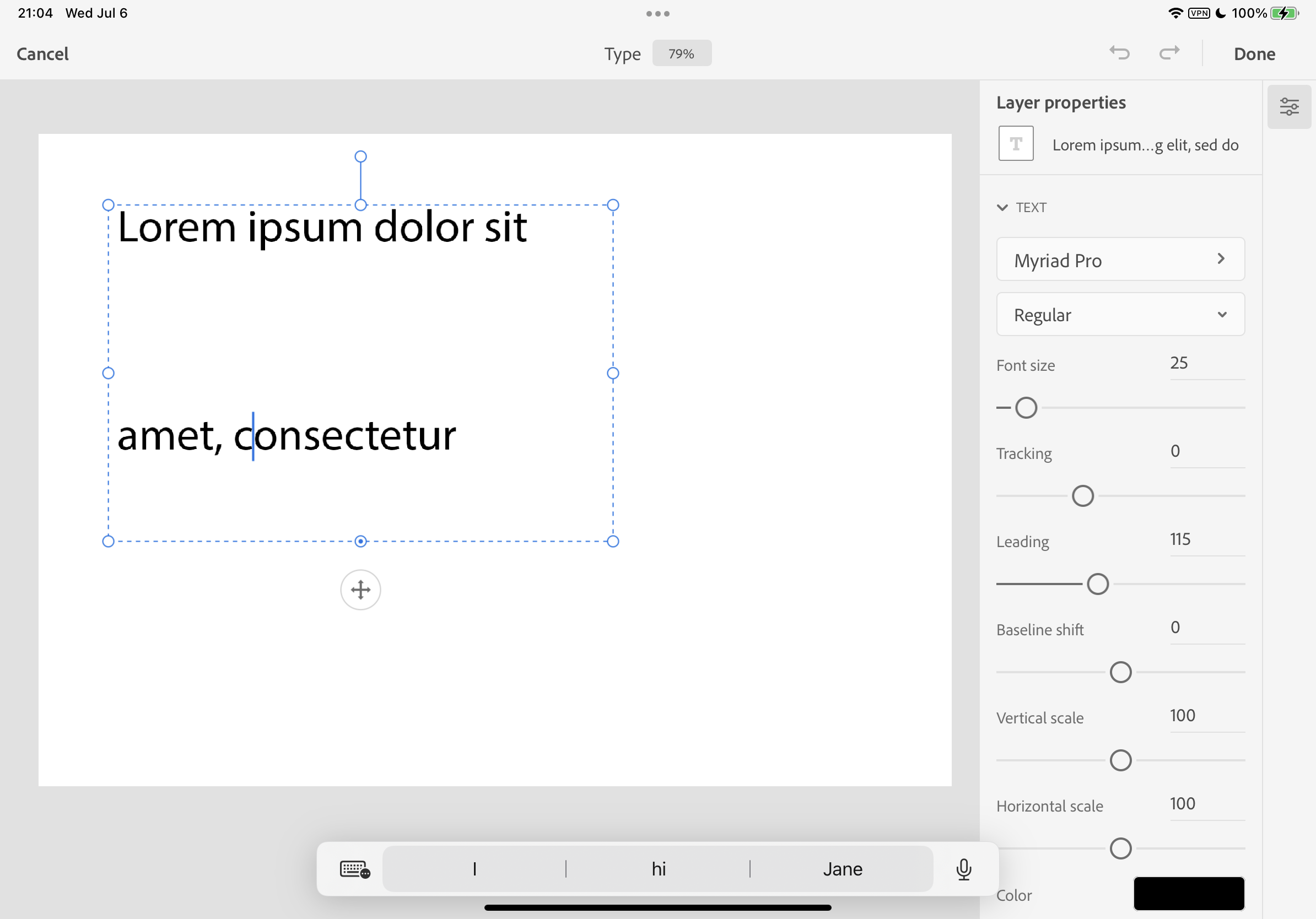Tap the VPN status indicator
The height and width of the screenshot is (919, 1316).
click(x=1199, y=13)
